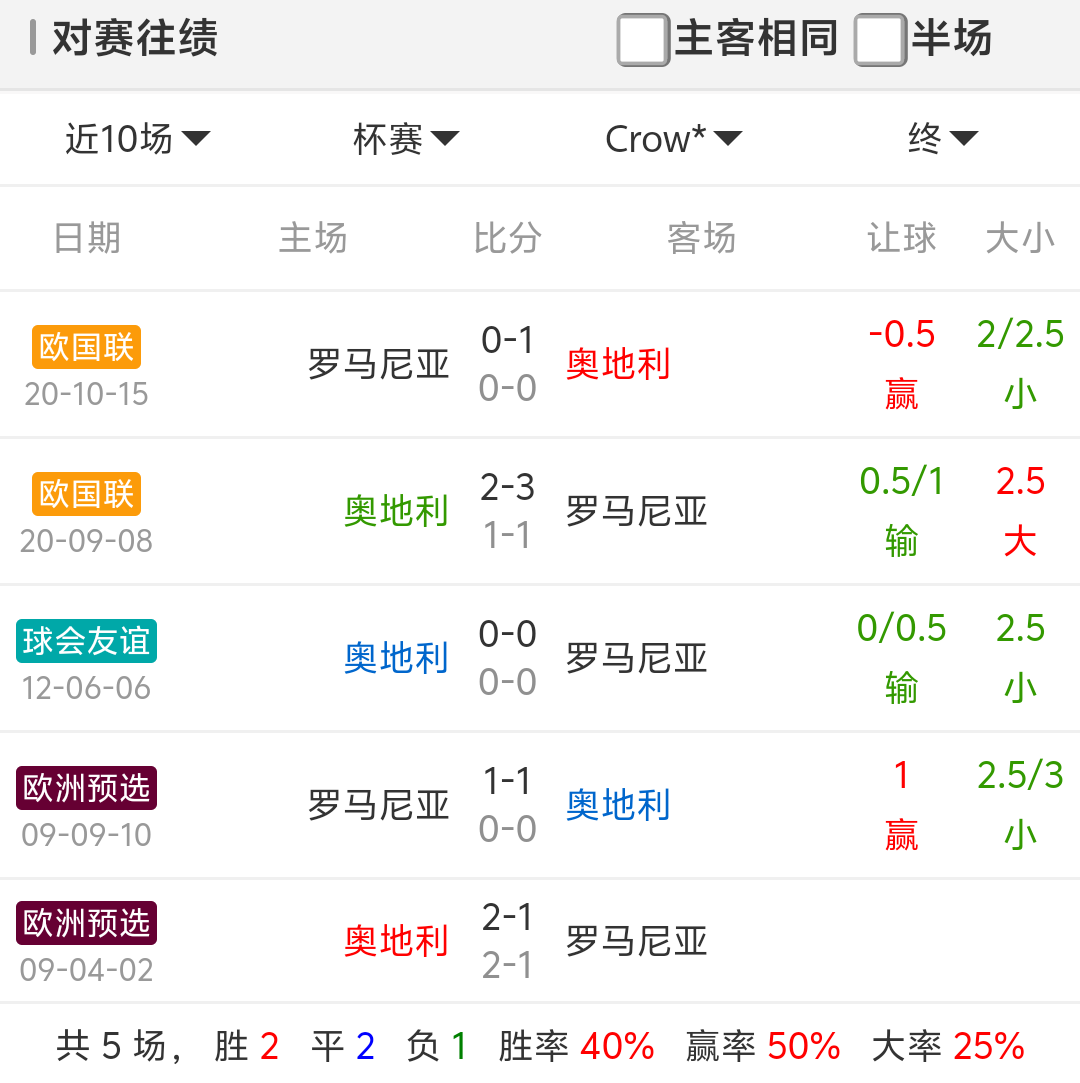The height and width of the screenshot is (1083, 1080).
Task: Select red 奥地利 away team in first row
Action: click(618, 364)
